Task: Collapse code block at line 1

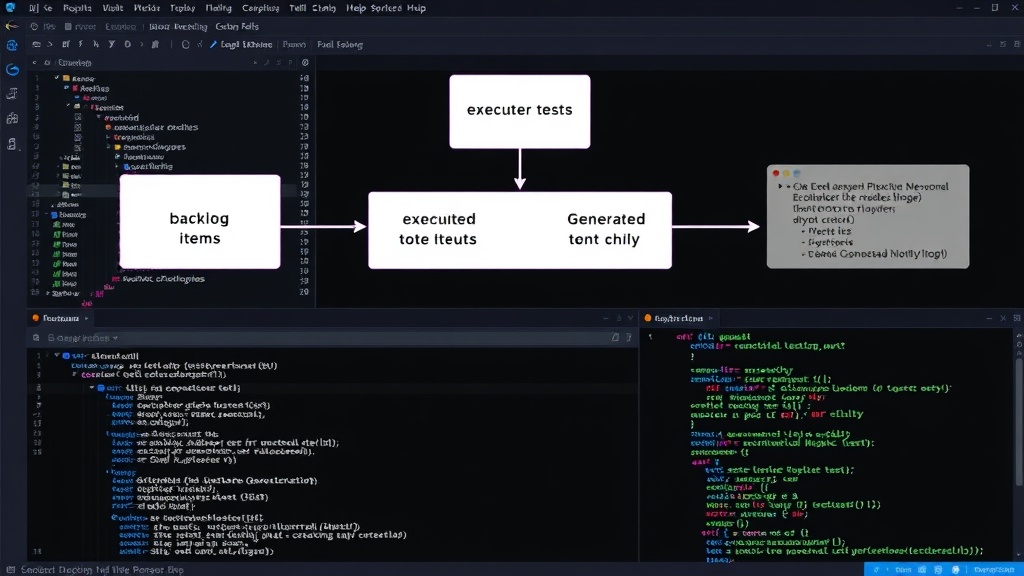Action: pos(57,356)
